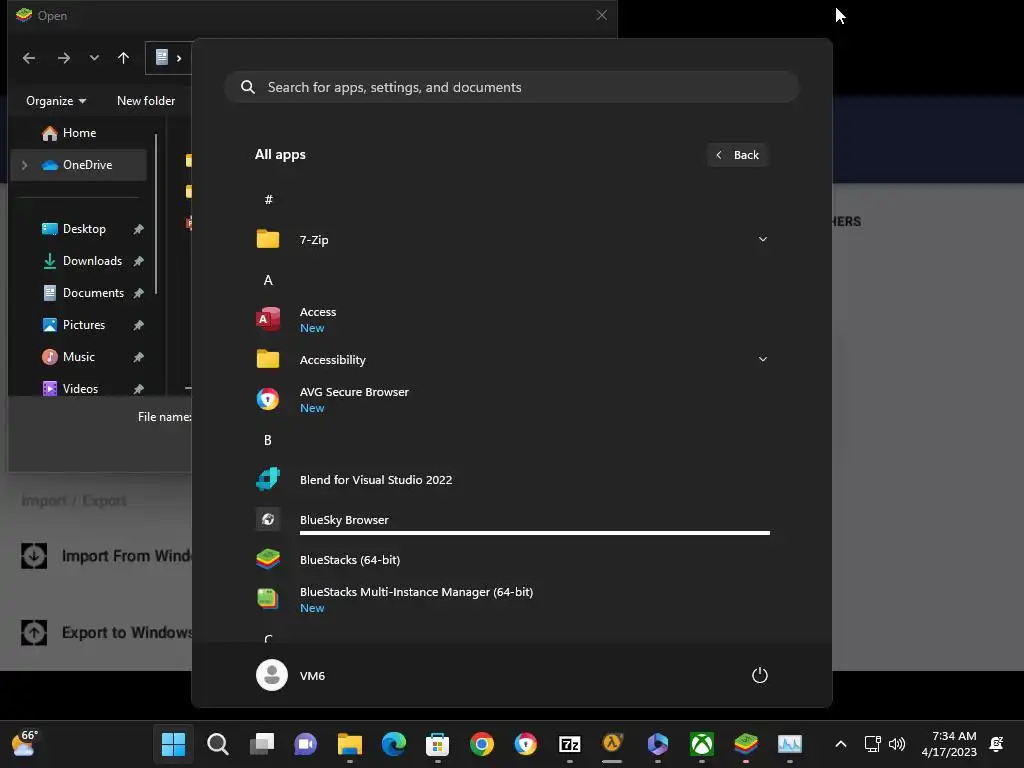This screenshot has width=1024, height=768.
Task: Select Music in the Open dialog sidebar
Action: (79, 357)
